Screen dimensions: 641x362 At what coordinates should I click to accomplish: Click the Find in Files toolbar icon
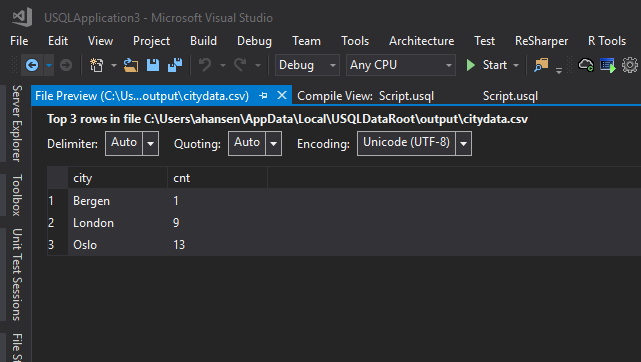[x=541, y=65]
